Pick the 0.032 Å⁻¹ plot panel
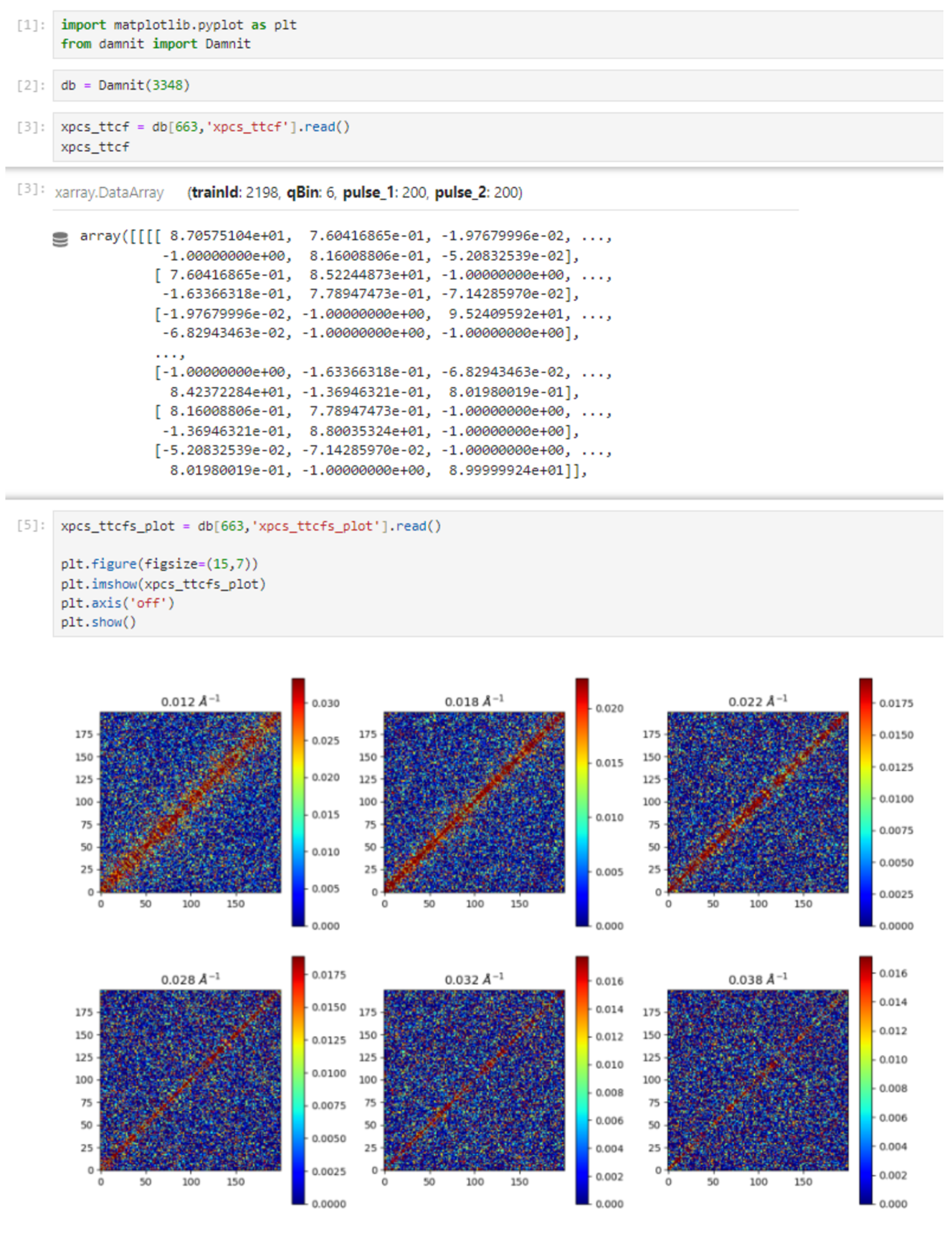Screen dimensions: 952x1243 tap(474, 1080)
